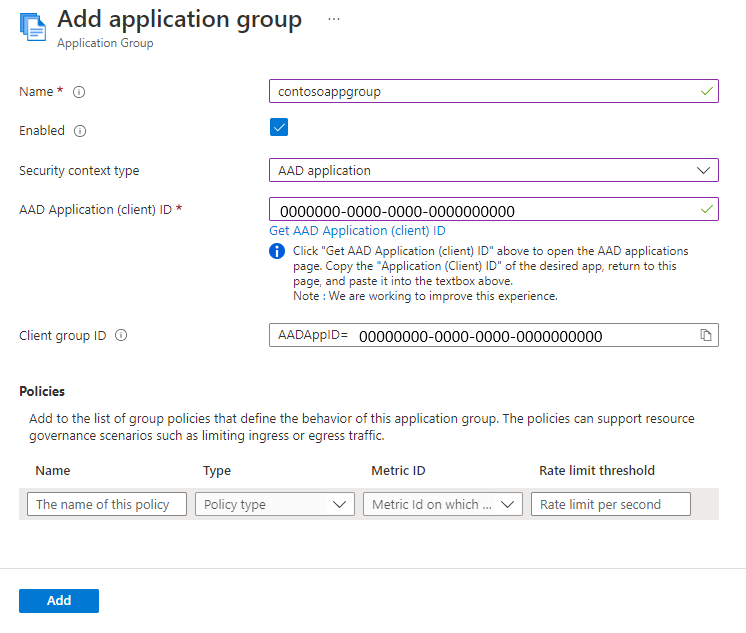Click the blue information icon near instructions
Image resolution: width=746 pixels, height=633 pixels.
277,251
